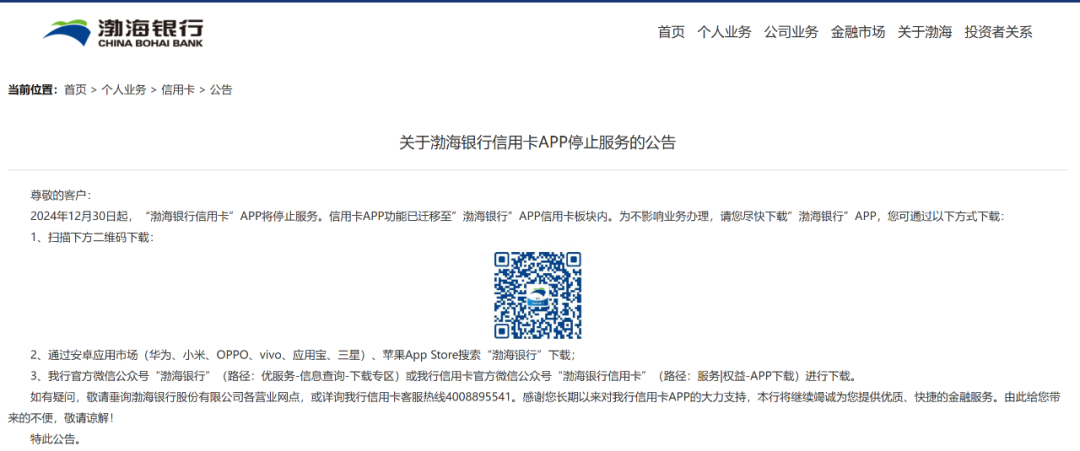Open the 公司业务 navigation menu

pyautogui.click(x=791, y=32)
